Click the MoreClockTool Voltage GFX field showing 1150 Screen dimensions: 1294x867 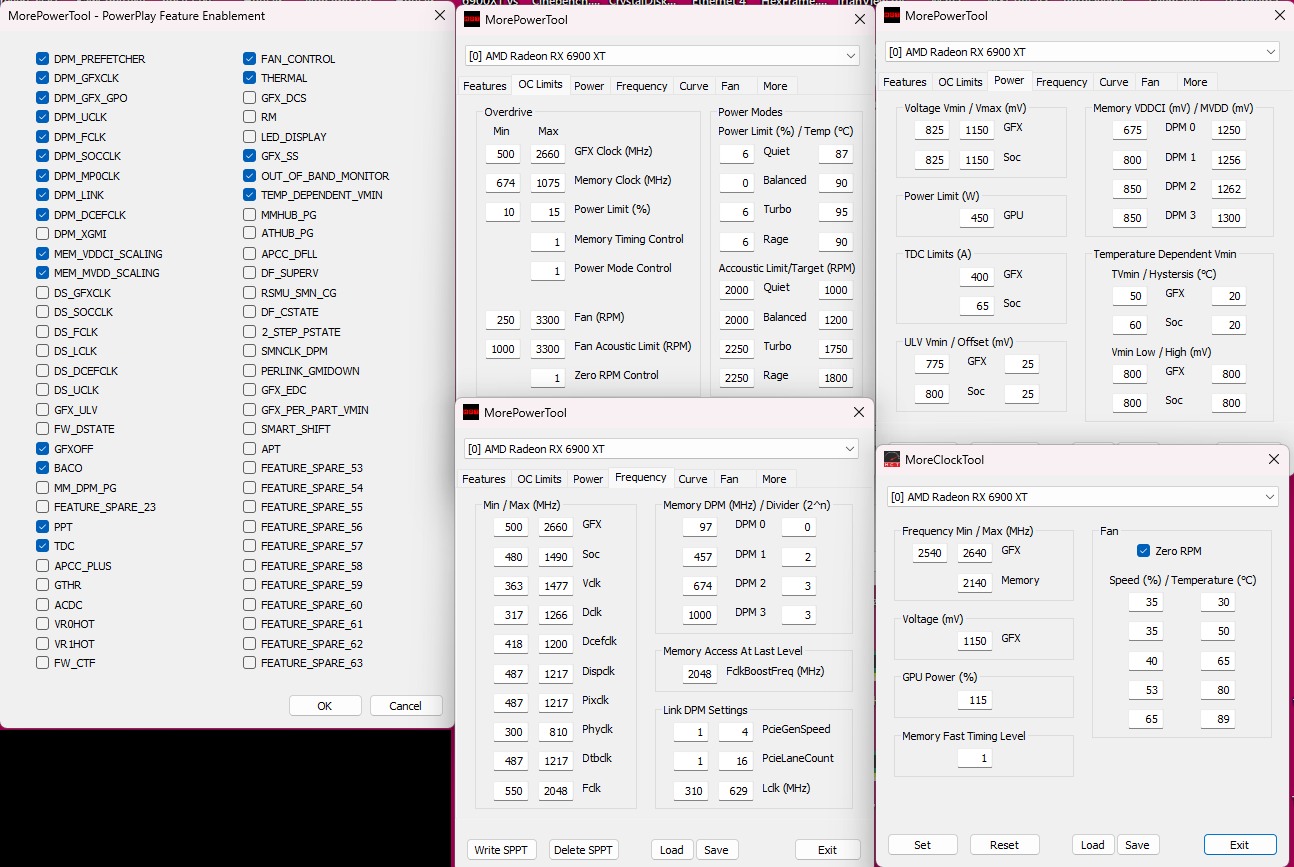975,641
